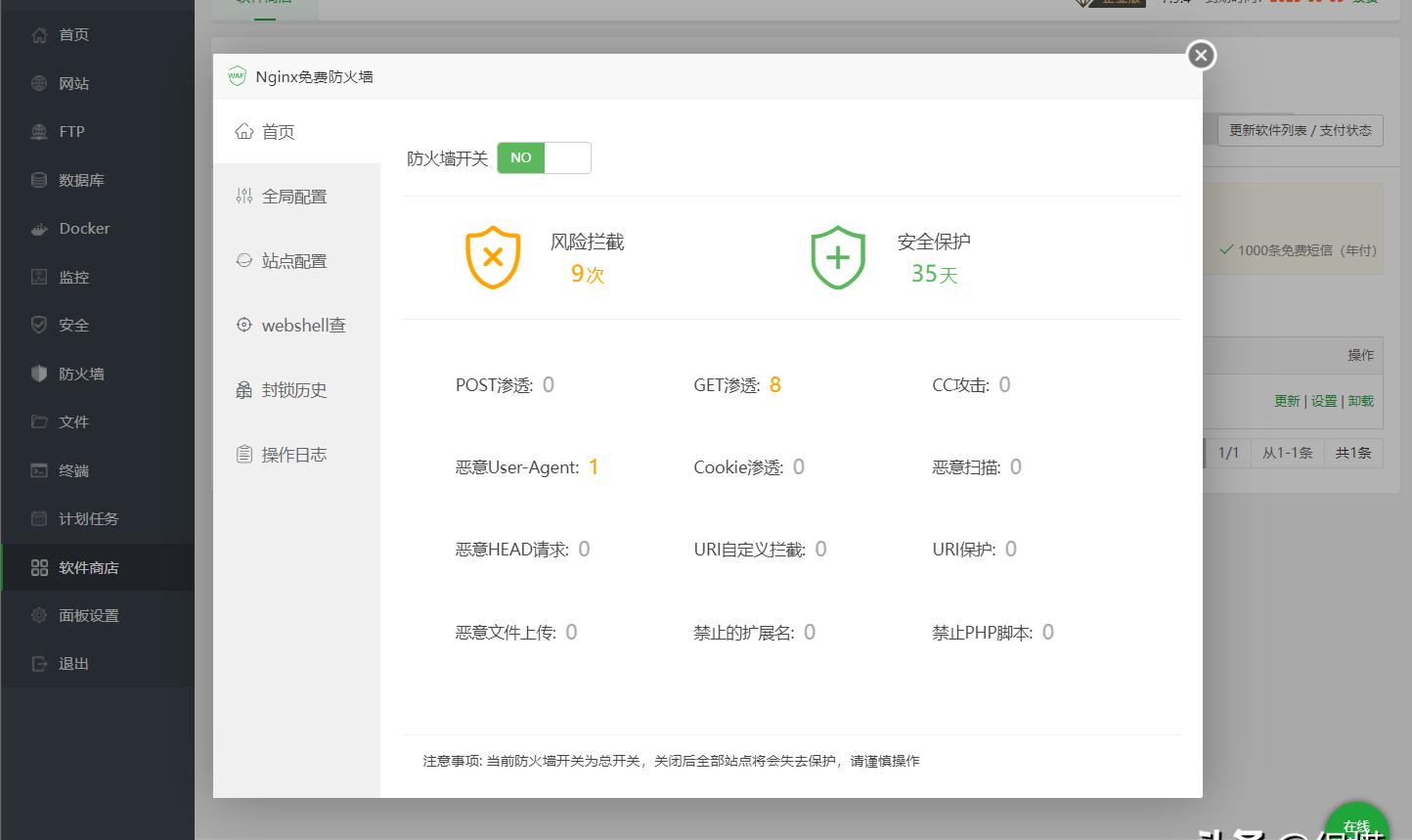1412x840 pixels.
Task: Click the 共1条 total count
Action: pos(1353,453)
